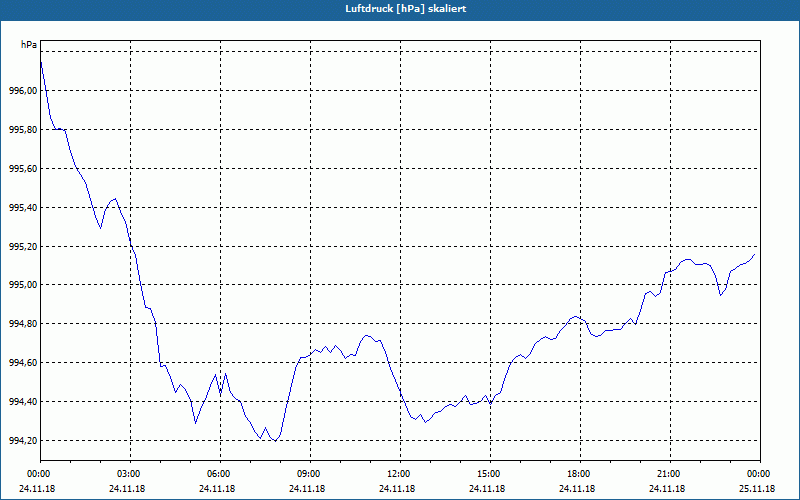Click the '24.11.18' date beneath 12:00
Screen dimensions: 800x500
(x=397, y=489)
